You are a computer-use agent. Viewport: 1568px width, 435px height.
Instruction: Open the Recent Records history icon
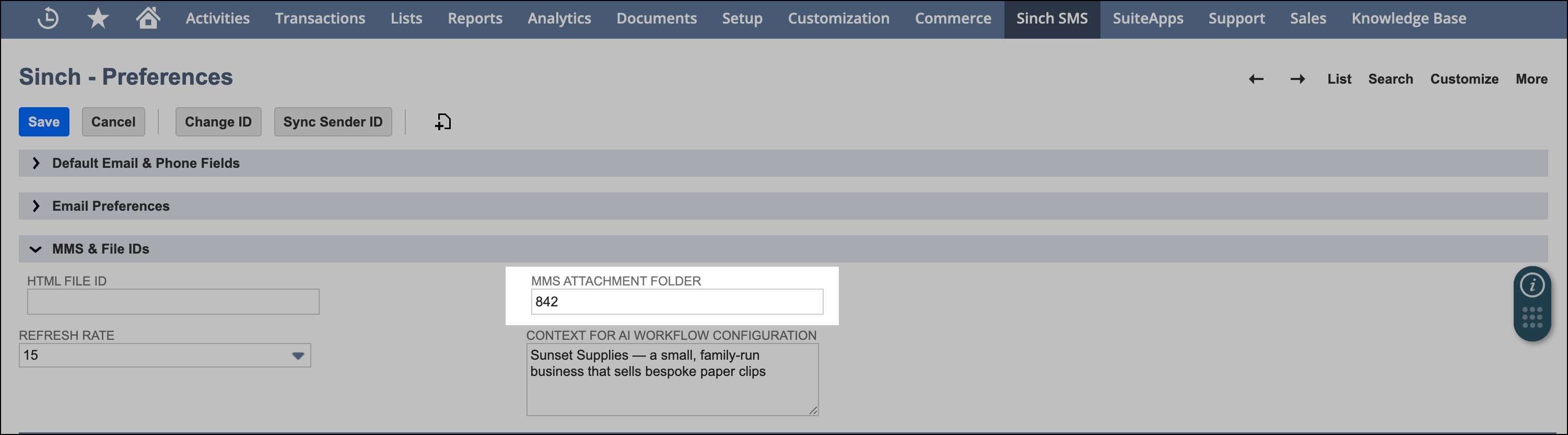[x=48, y=18]
